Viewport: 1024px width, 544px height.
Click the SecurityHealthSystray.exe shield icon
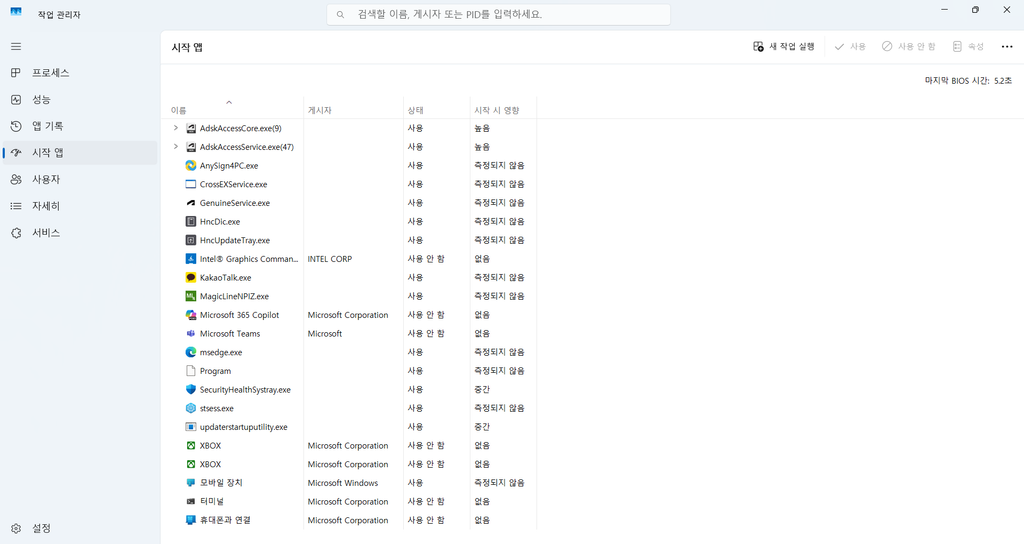pos(191,389)
